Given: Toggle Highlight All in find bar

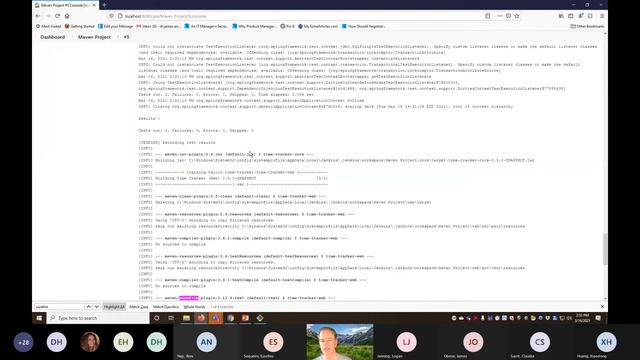Looking at the screenshot, I should click(114, 307).
